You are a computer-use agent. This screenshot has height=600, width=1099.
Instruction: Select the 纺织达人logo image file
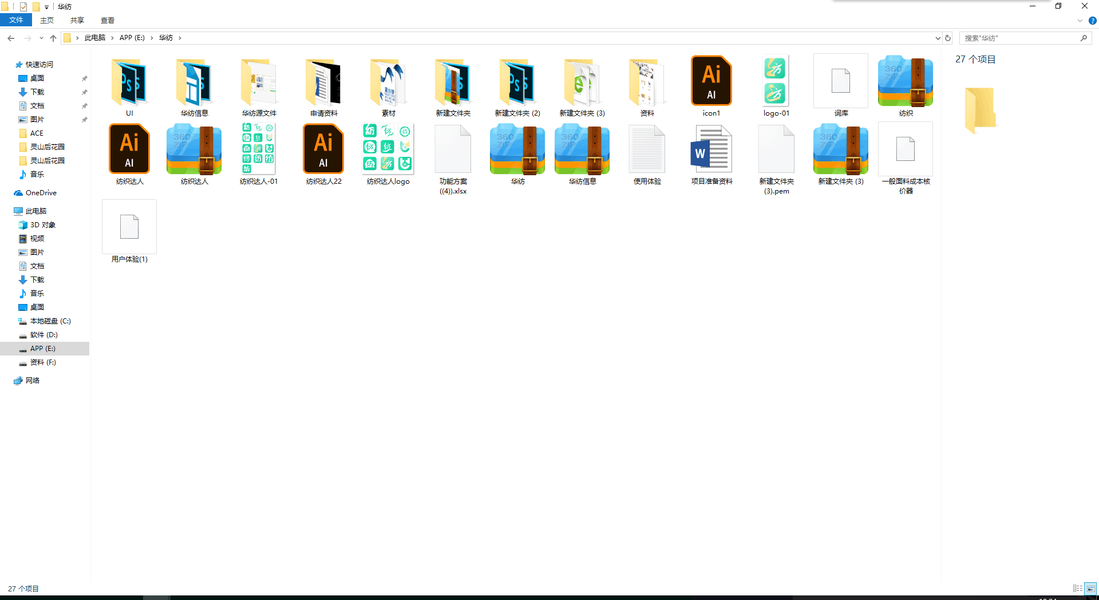tap(388, 149)
